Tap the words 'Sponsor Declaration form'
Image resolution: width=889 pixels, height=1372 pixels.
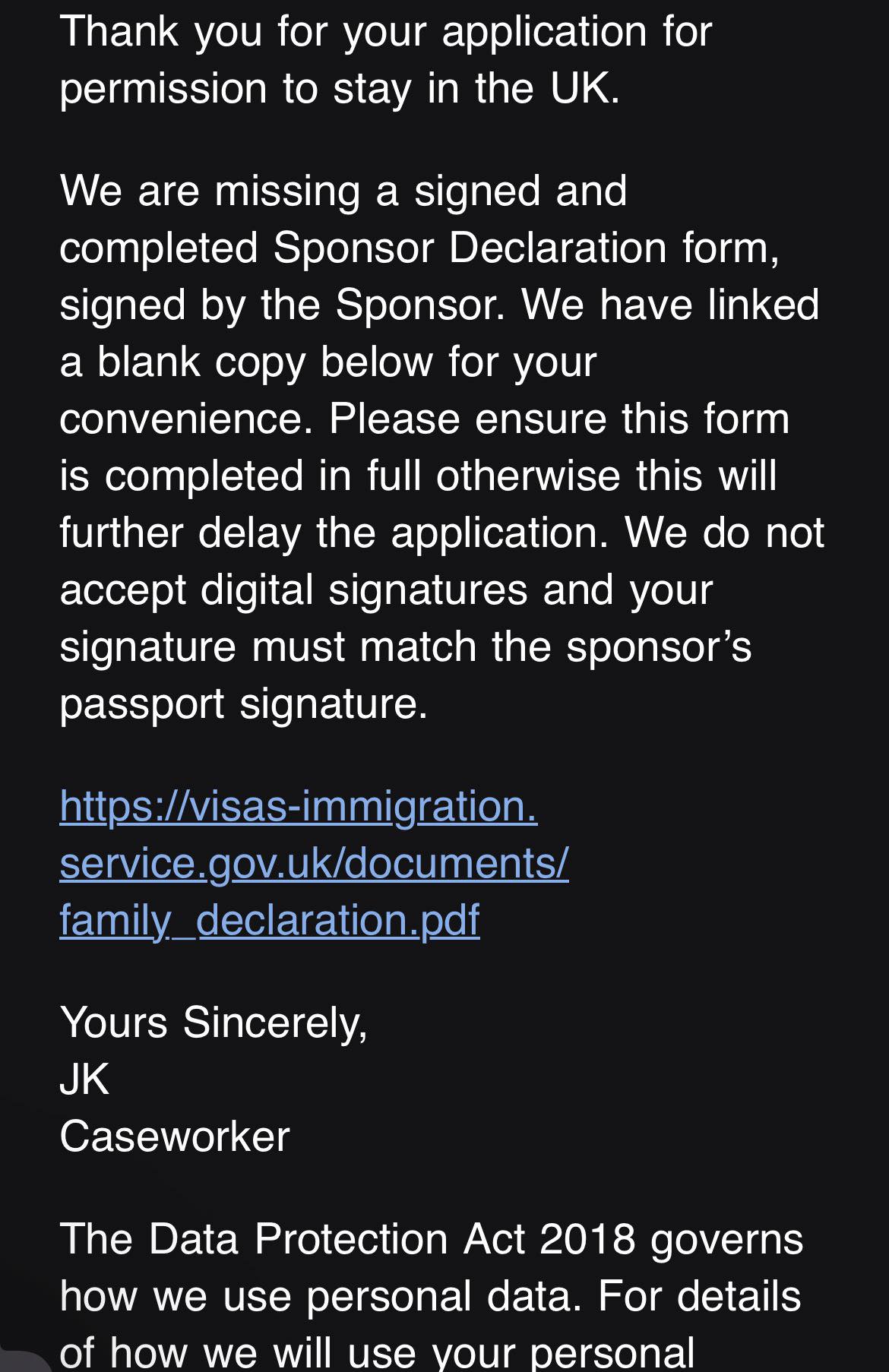pyautogui.click(x=524, y=248)
